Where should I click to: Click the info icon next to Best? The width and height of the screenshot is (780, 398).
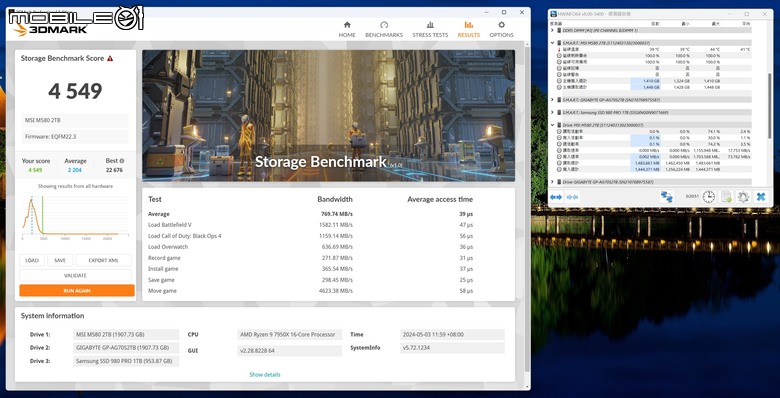[x=122, y=161]
